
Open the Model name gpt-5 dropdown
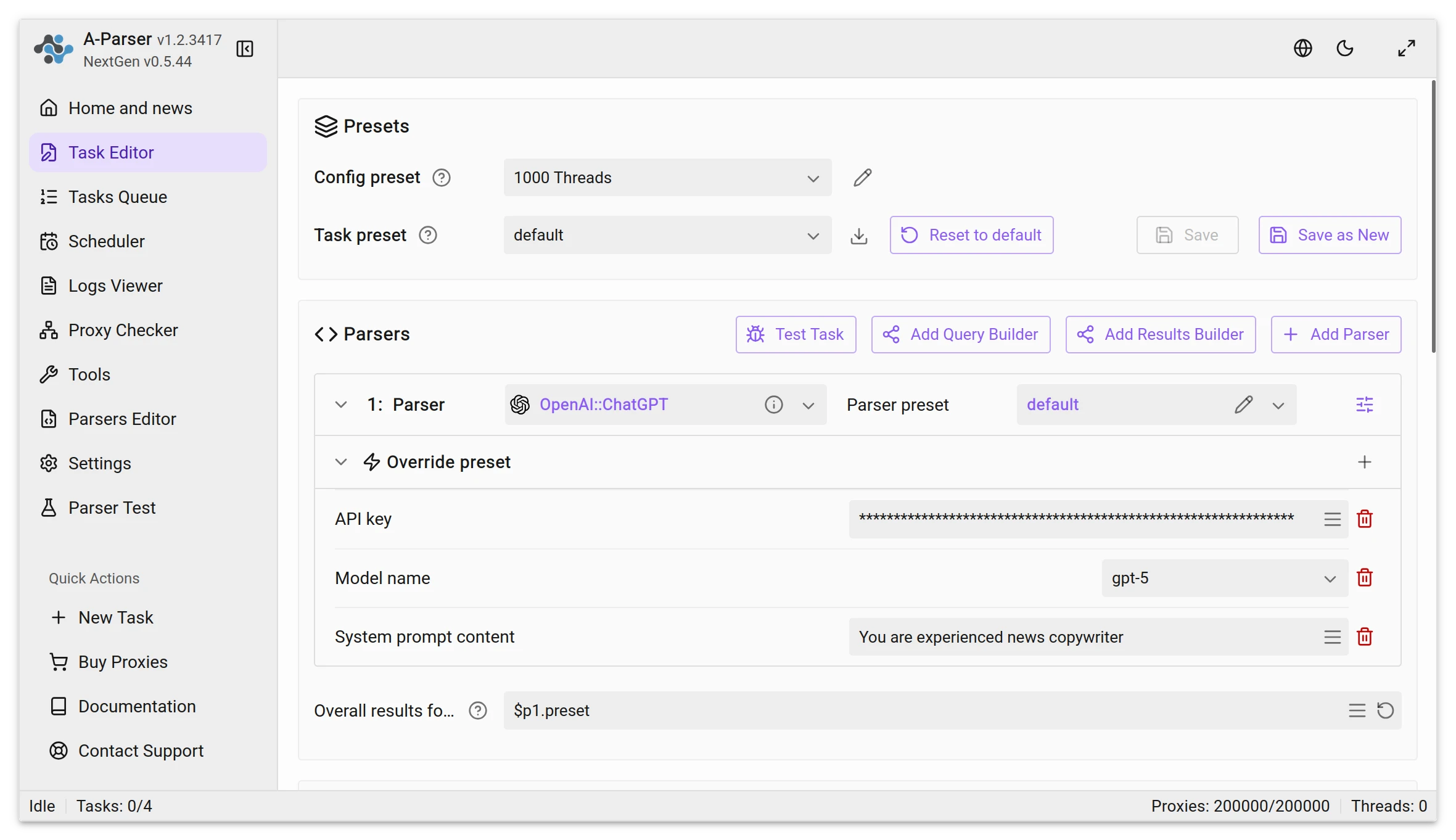tap(1224, 578)
